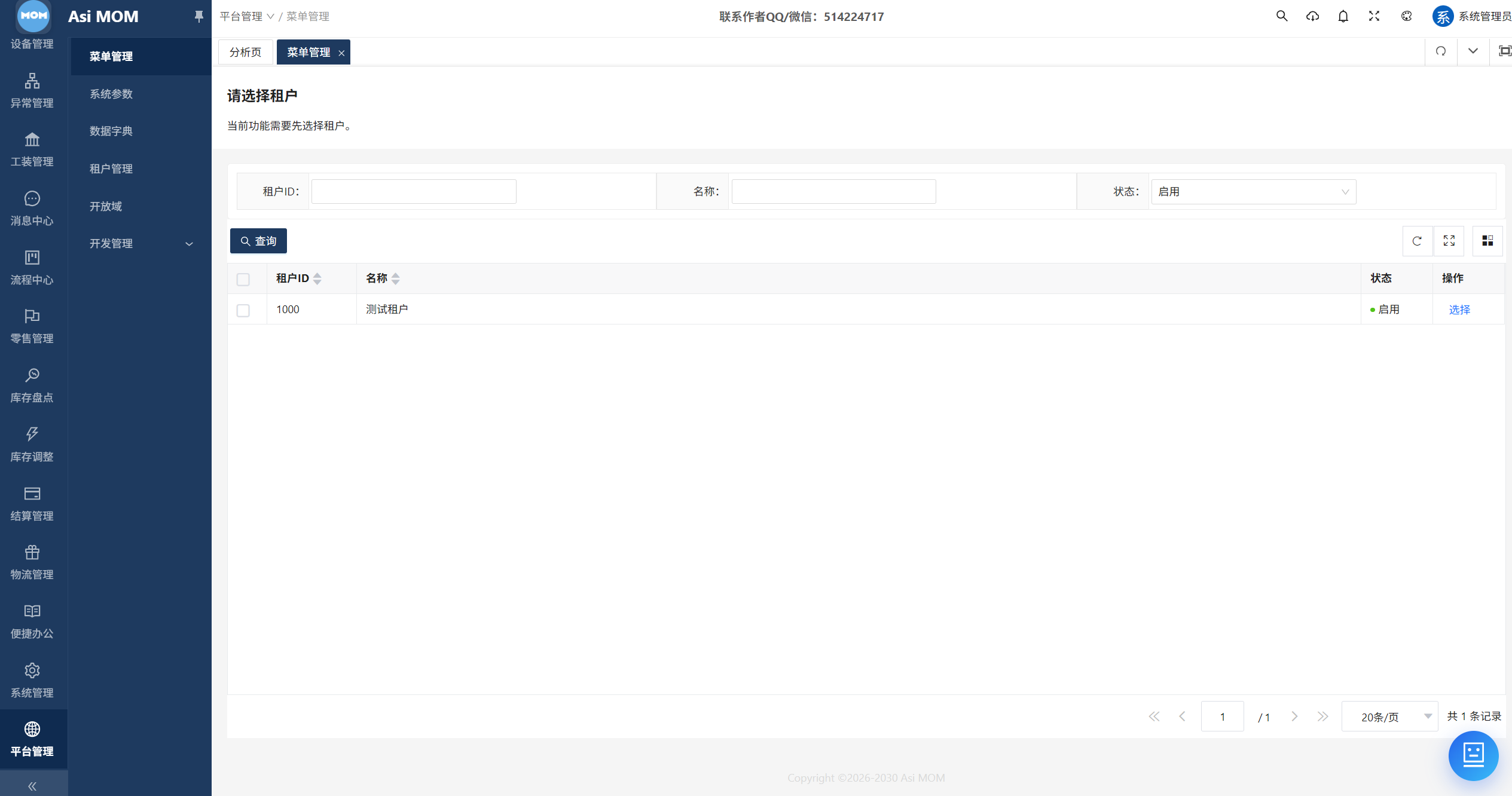Open column settings grid icon
This screenshot has width=1512, height=796.
coord(1487,241)
